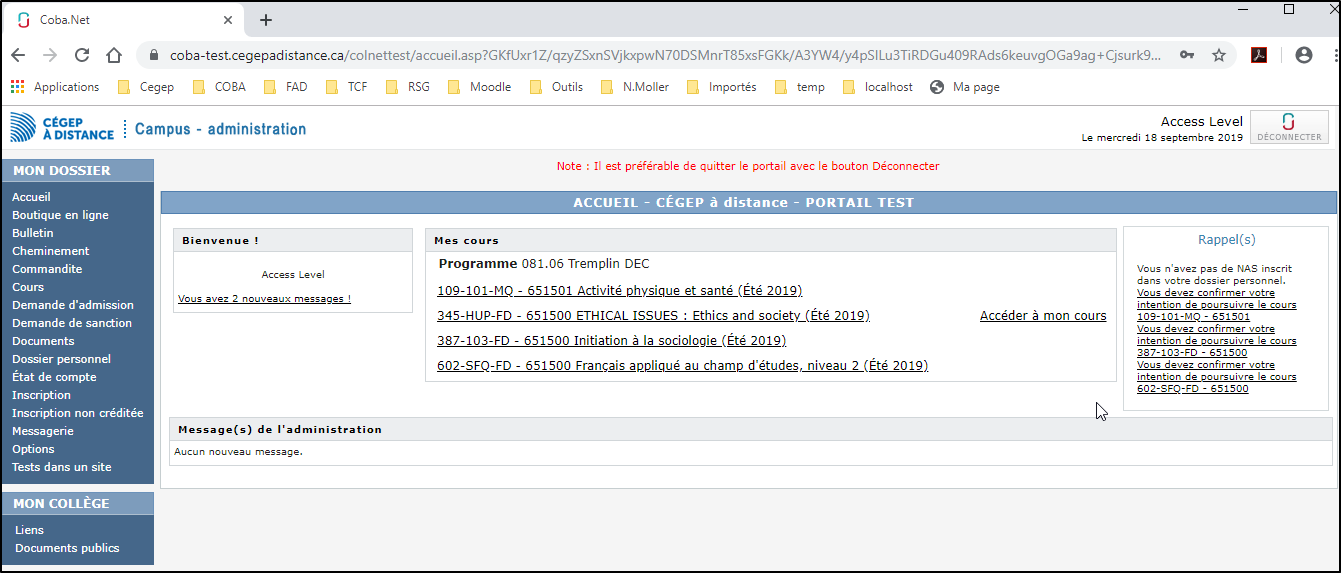Open Bulletin from Mon Dossier menu
The height and width of the screenshot is (573, 1341).
click(33, 233)
